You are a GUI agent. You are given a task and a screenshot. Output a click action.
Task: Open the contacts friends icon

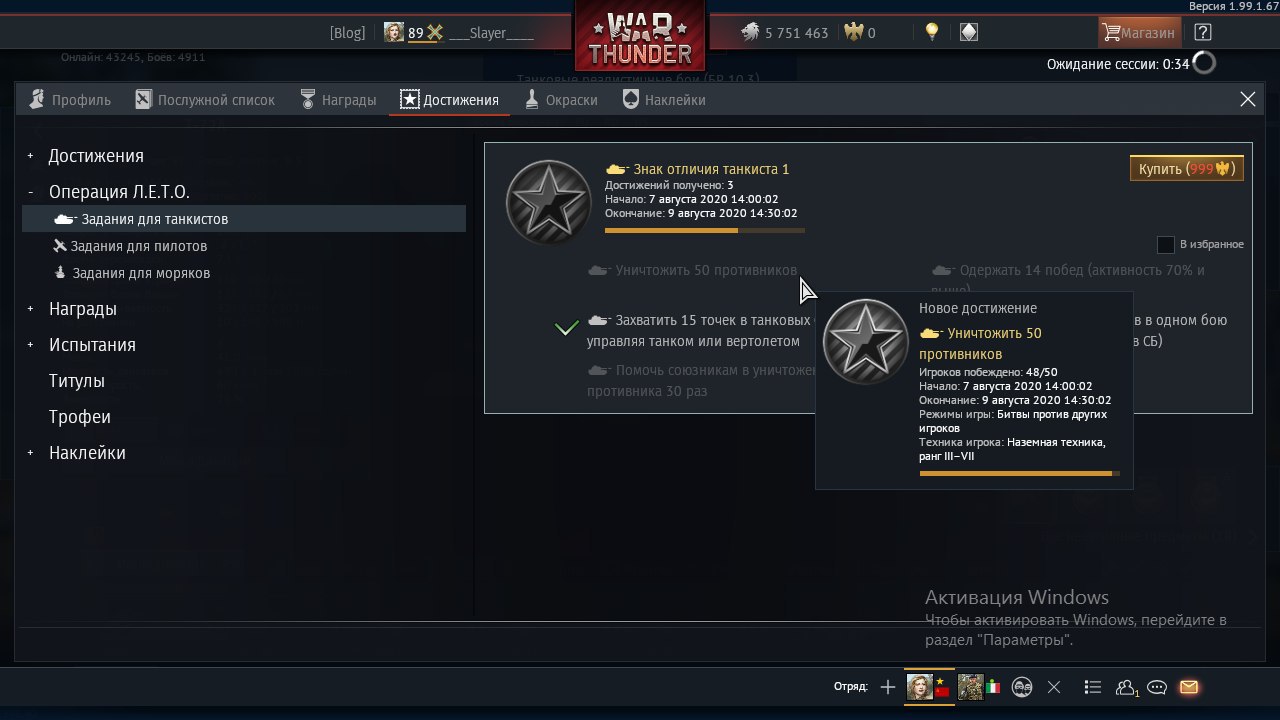coord(1127,687)
